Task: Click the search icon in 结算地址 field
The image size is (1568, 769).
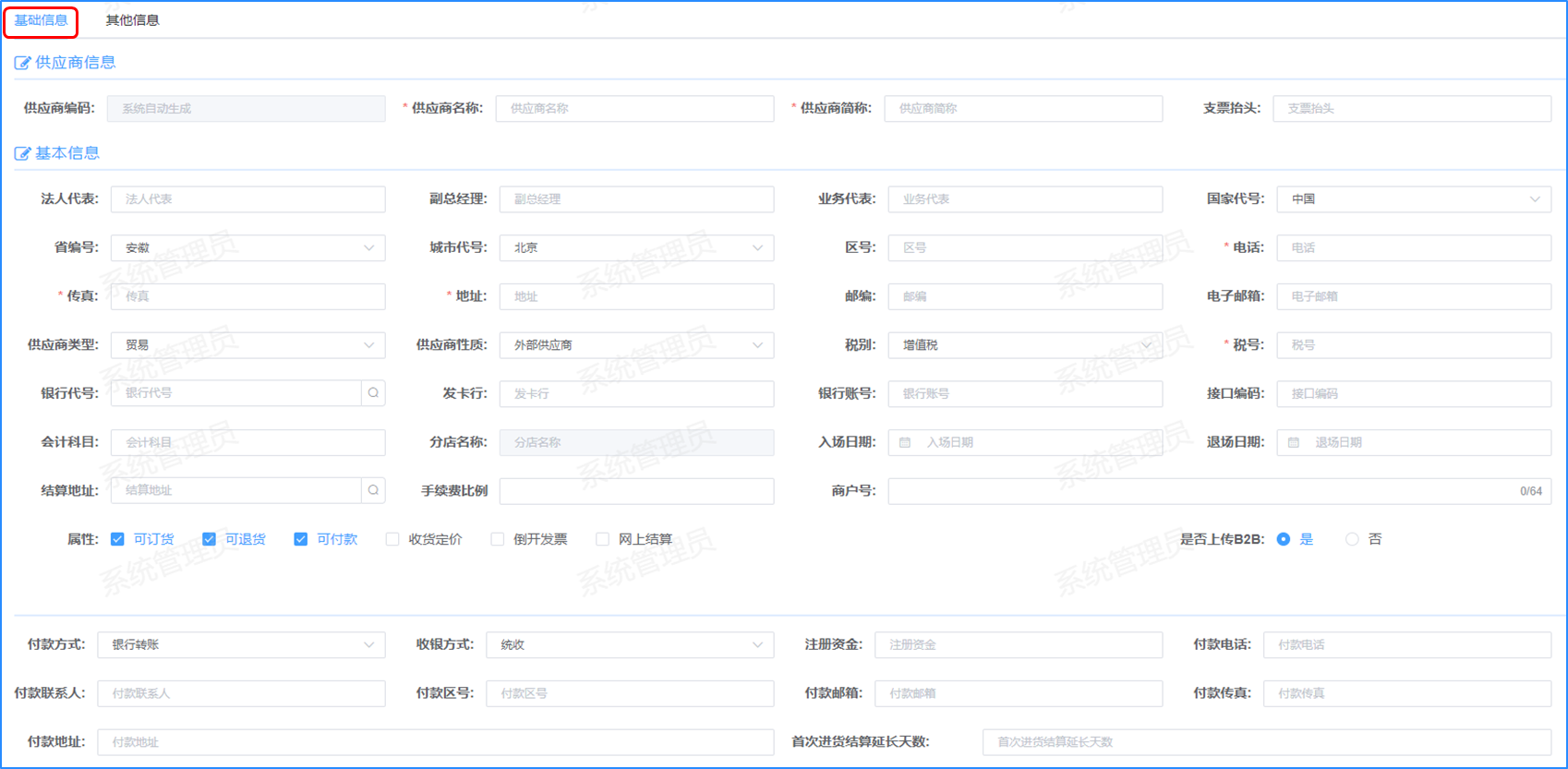Action: click(x=373, y=490)
